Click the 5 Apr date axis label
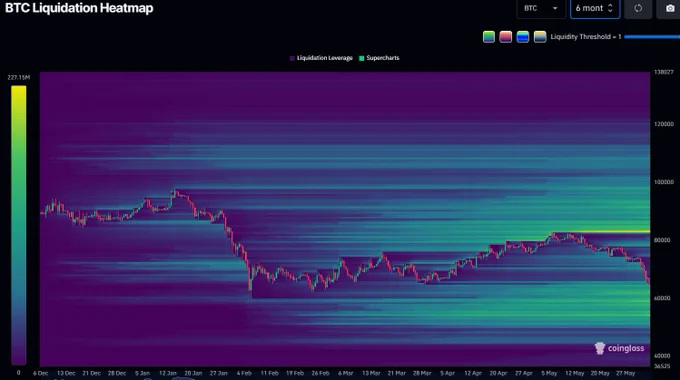 point(448,373)
